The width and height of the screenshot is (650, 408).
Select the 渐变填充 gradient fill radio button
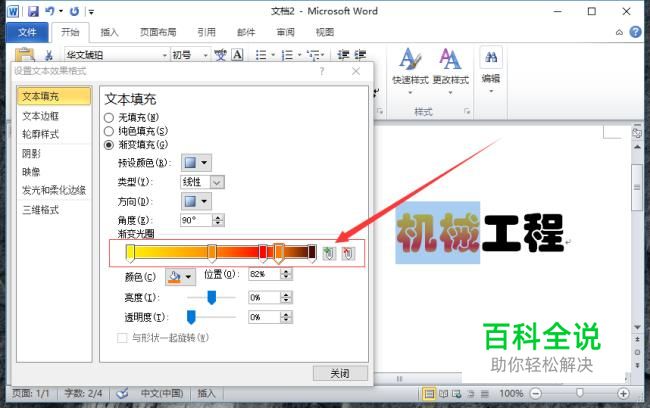[x=109, y=145]
